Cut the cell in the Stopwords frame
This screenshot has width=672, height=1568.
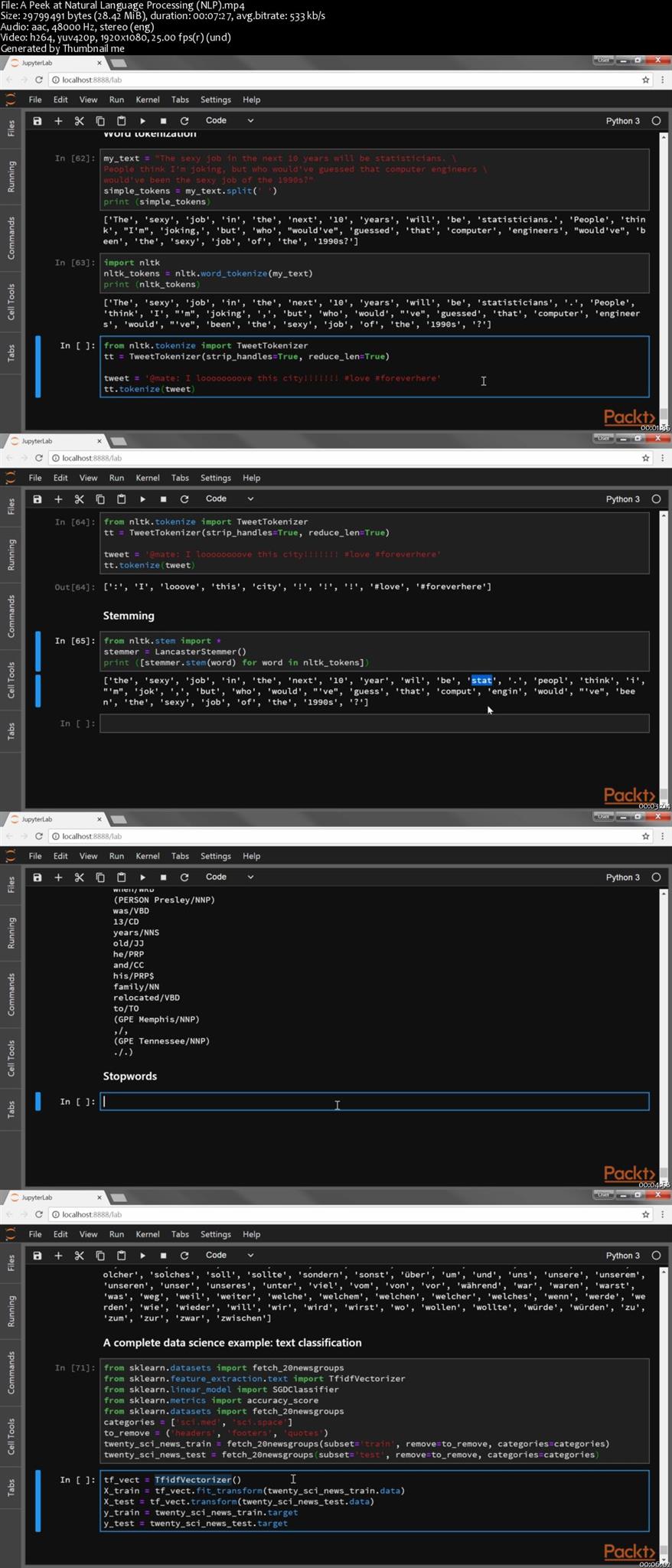pyautogui.click(x=79, y=877)
